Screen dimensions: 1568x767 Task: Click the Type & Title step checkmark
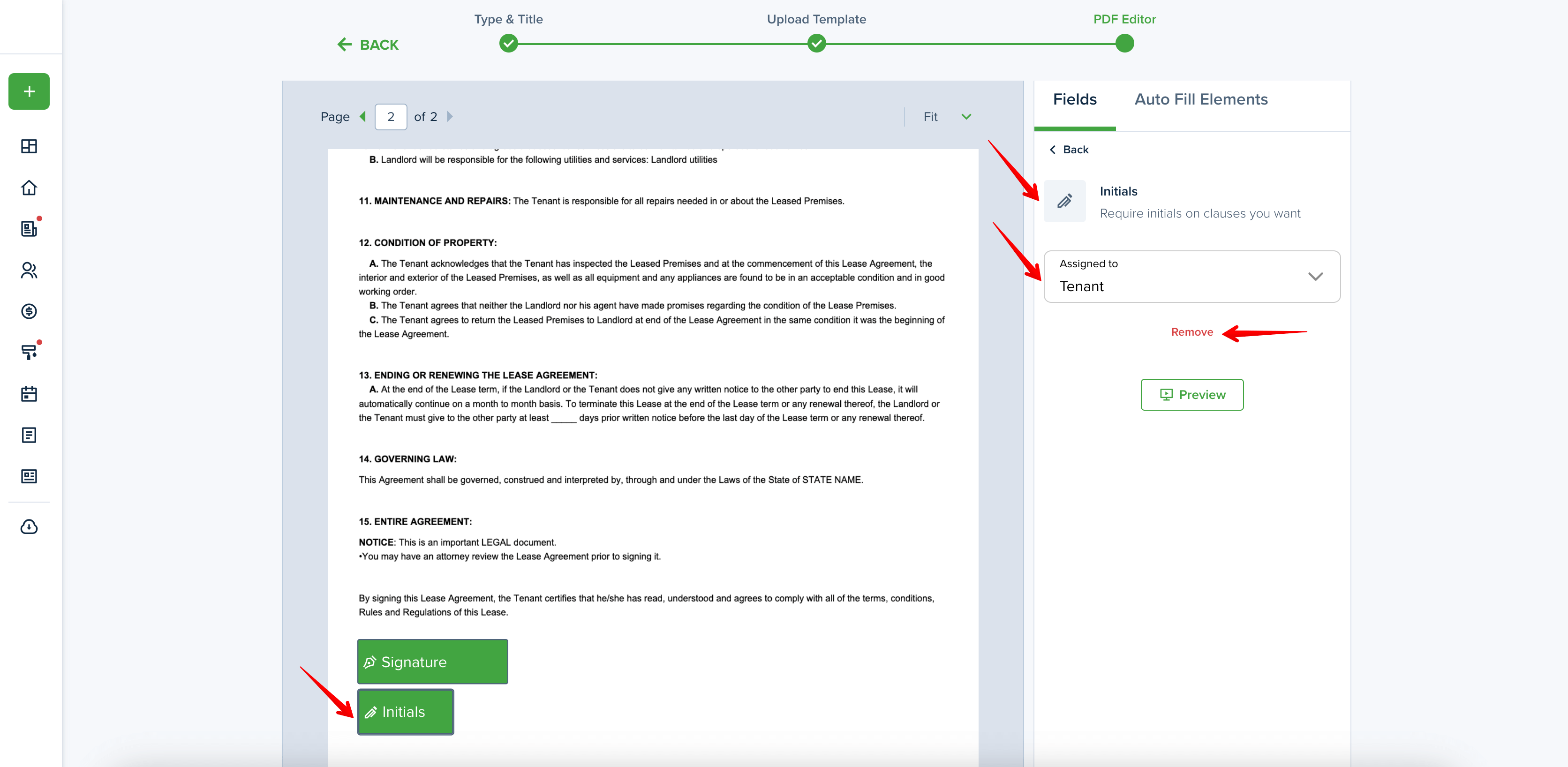509,44
